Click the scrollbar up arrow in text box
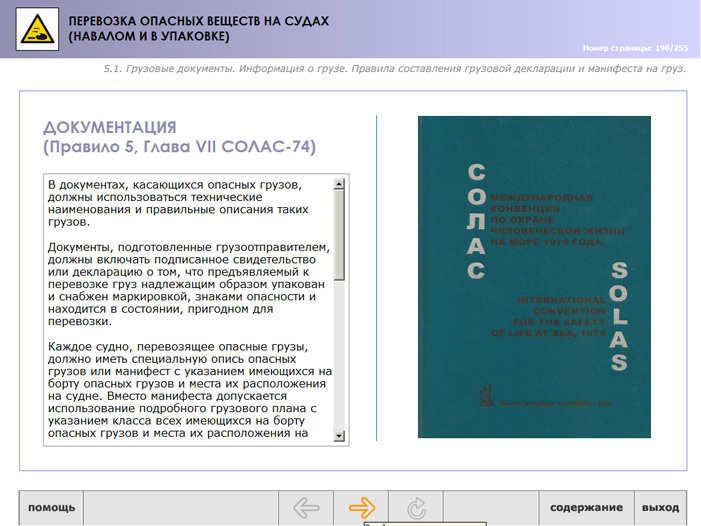 339,184
